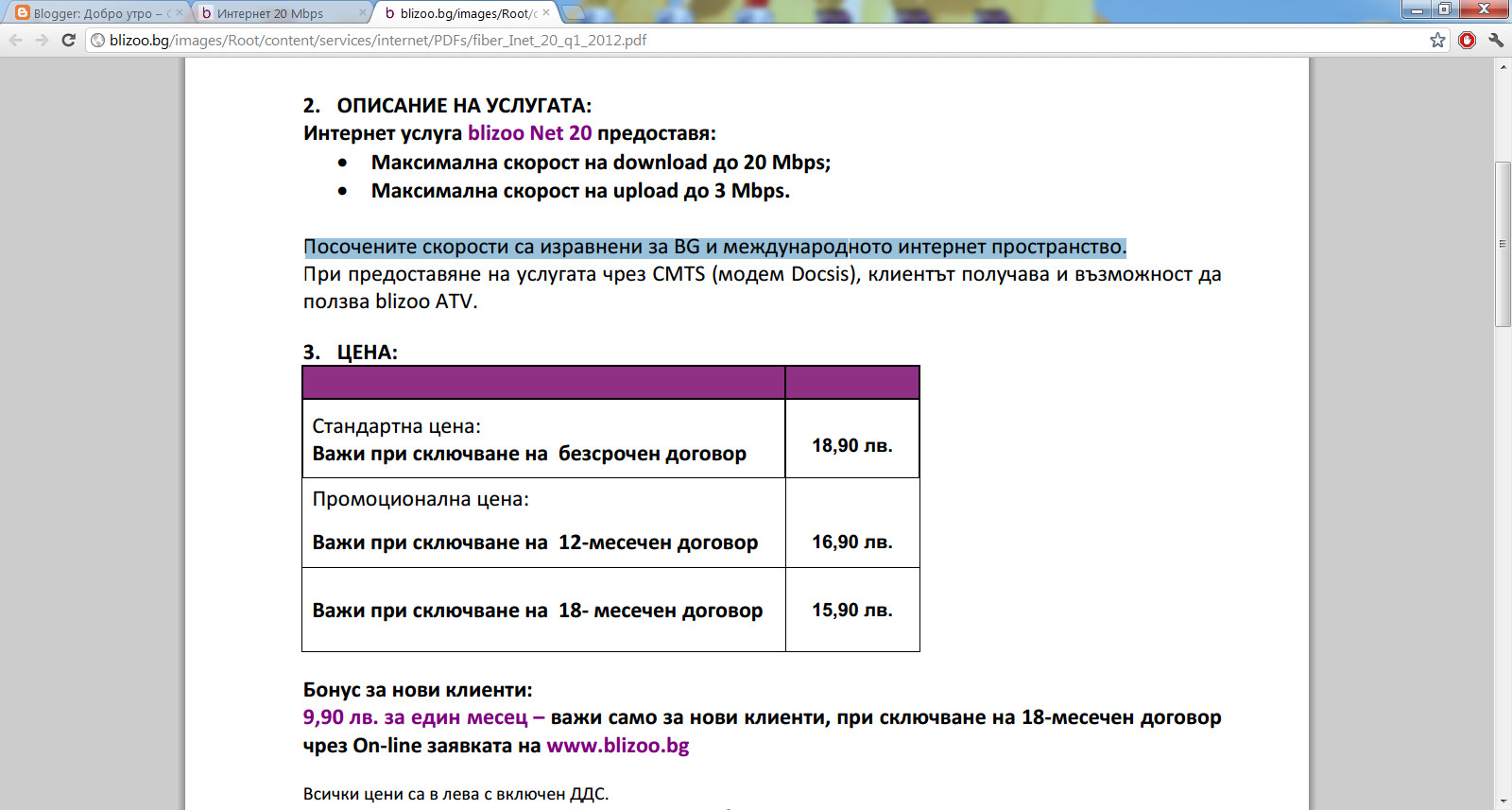Minimize the Chrome window
This screenshot has width=1512, height=810.
(x=1417, y=9)
